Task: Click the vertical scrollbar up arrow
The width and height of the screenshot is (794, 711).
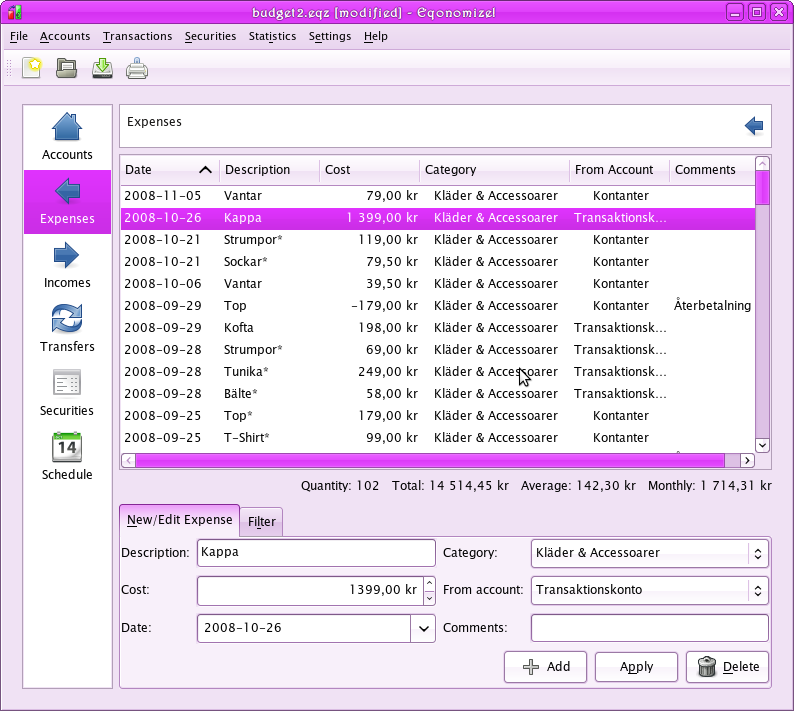Action: (763, 164)
